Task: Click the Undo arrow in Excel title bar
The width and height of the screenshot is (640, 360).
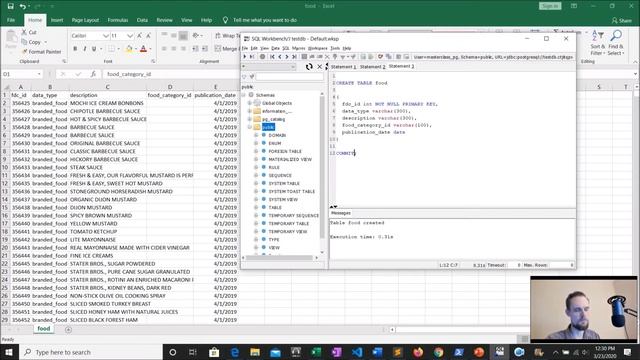Action: [x=23, y=6]
